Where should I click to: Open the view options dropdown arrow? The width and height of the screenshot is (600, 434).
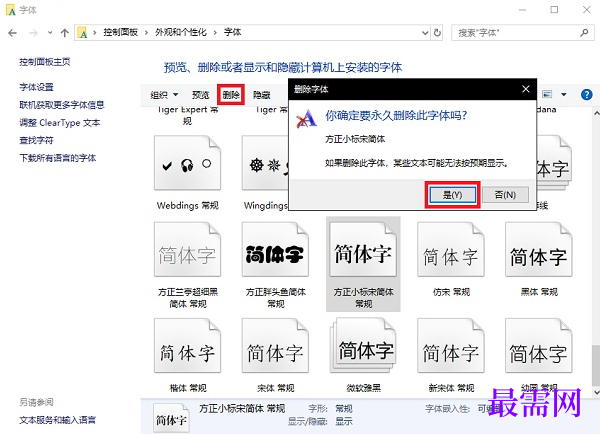pyautogui.click(x=564, y=94)
